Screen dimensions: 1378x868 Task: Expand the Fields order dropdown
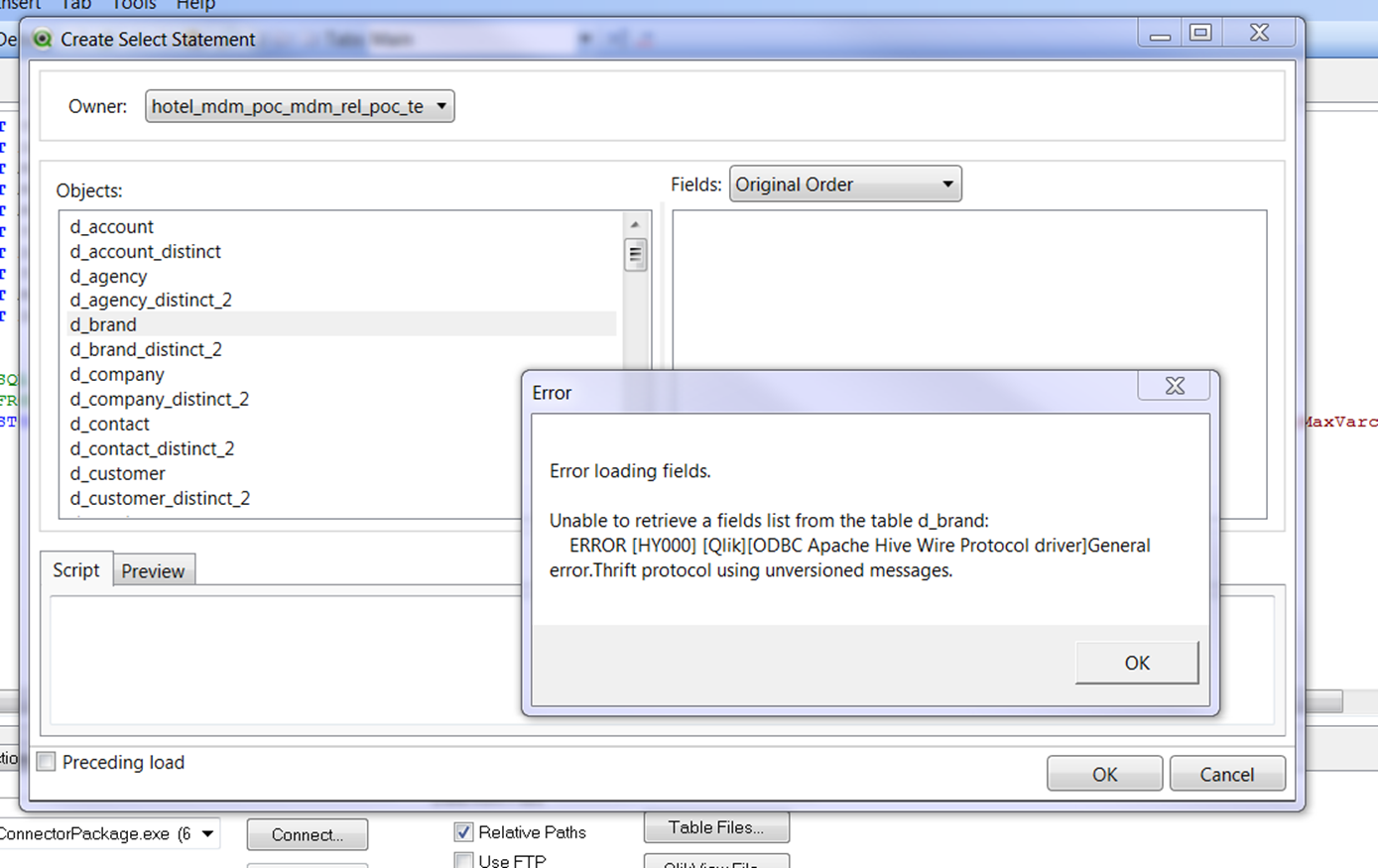[x=845, y=185]
